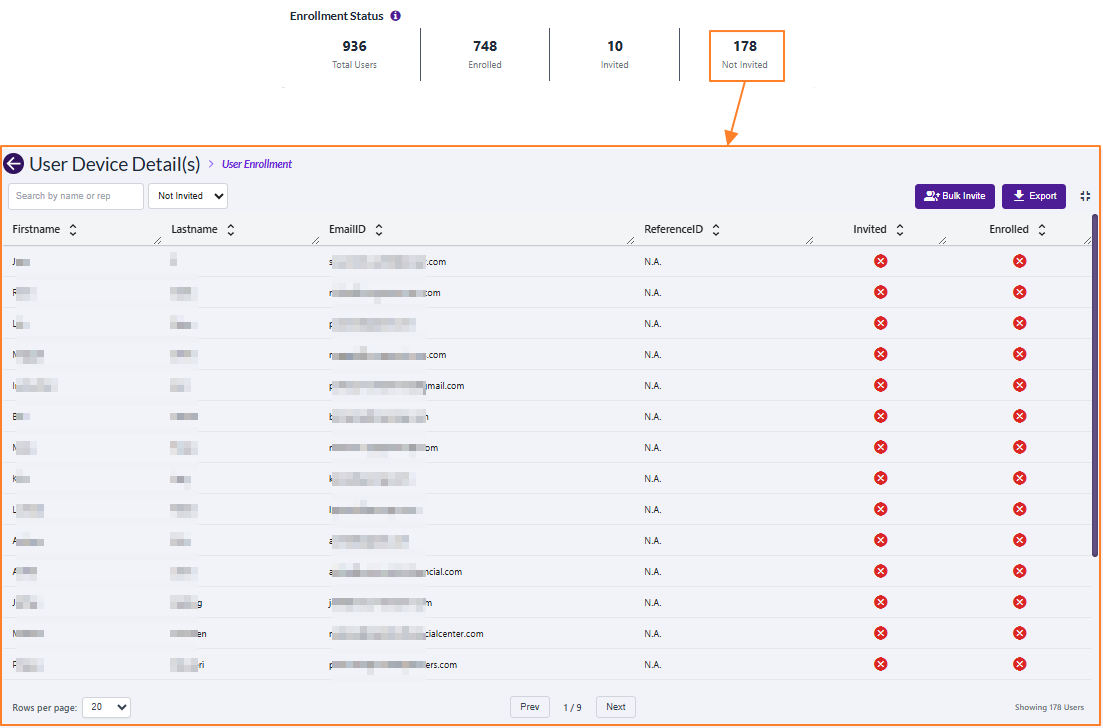Screen dimensions: 1103x728
Task: Open the Rows per page dropdown
Action: [x=106, y=707]
